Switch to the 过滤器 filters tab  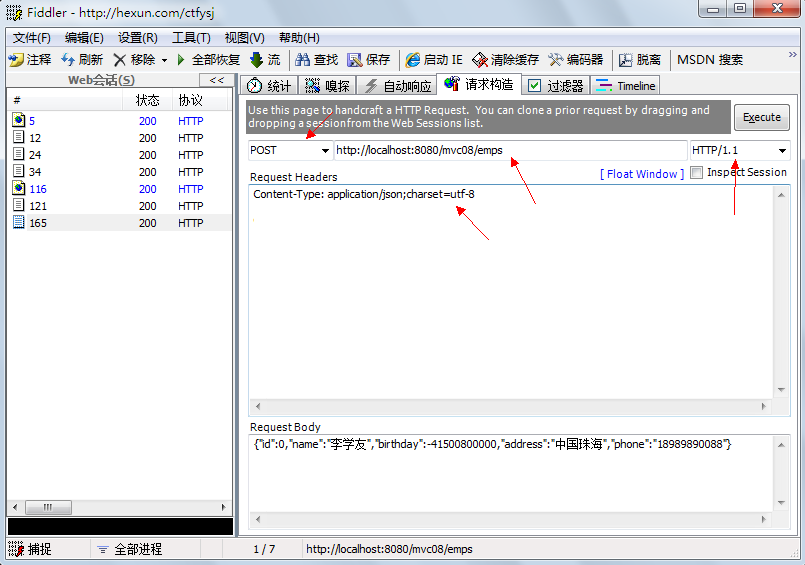pyautogui.click(x=555, y=86)
